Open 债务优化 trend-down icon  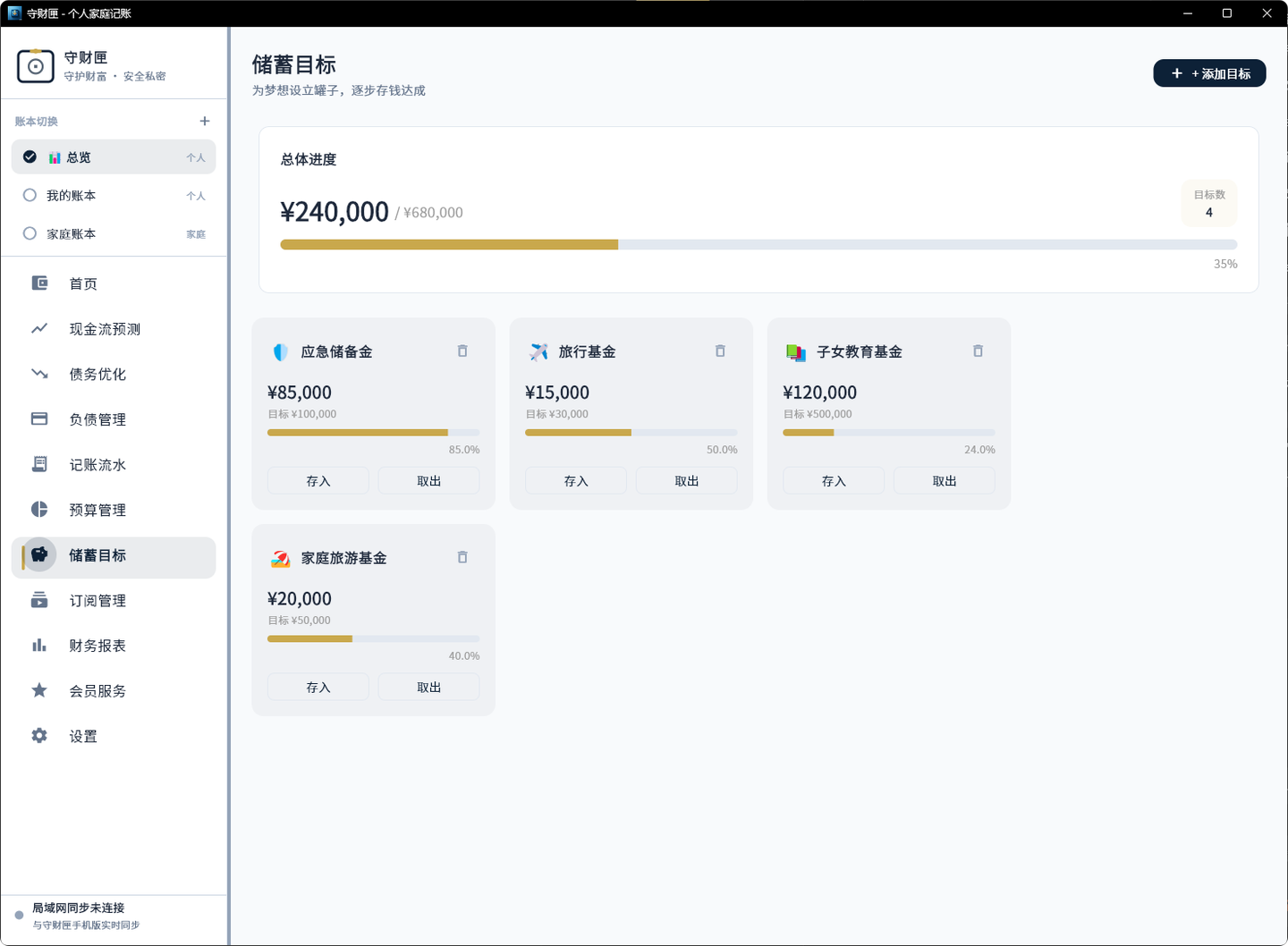click(39, 374)
